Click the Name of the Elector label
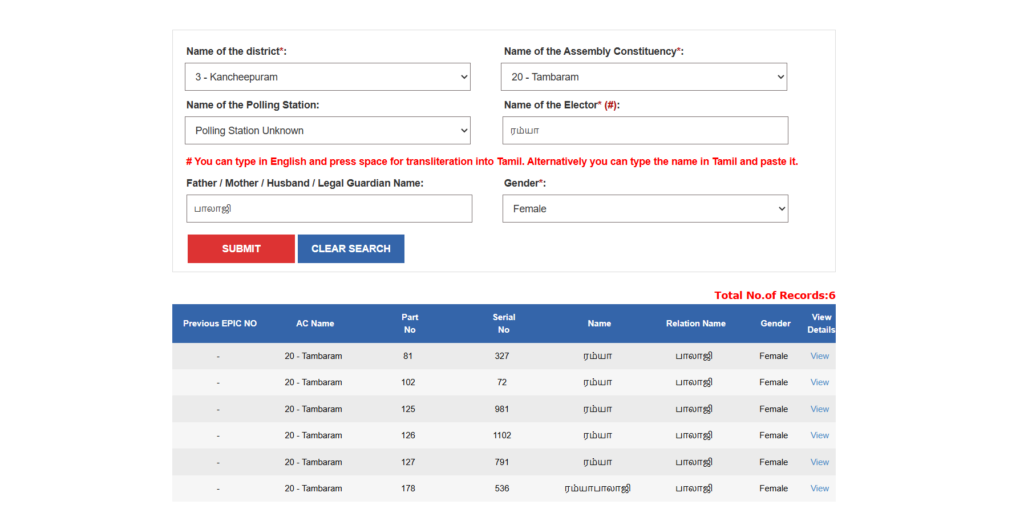The image size is (1024, 517). pos(562,104)
